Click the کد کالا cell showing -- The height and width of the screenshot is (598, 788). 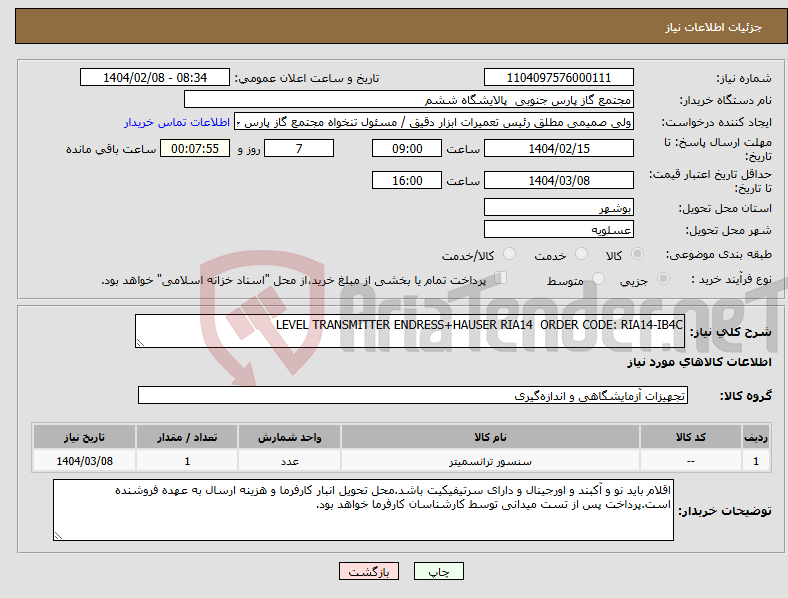pos(691,461)
